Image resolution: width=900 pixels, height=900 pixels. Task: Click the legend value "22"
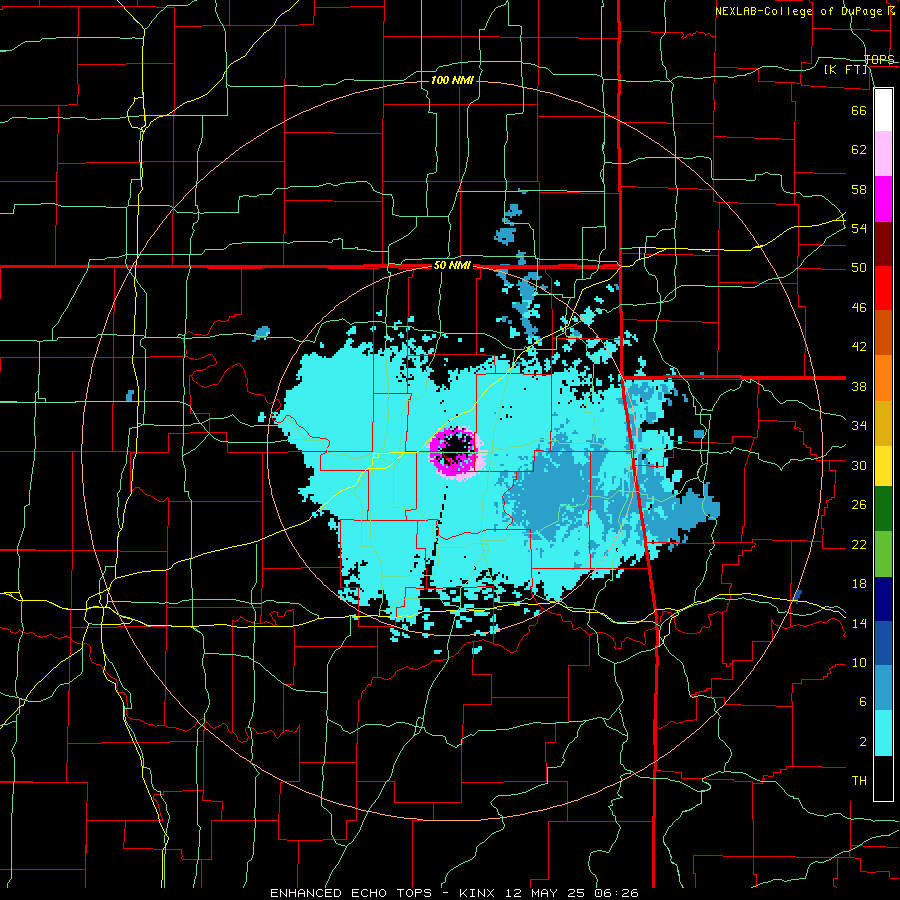click(x=859, y=544)
